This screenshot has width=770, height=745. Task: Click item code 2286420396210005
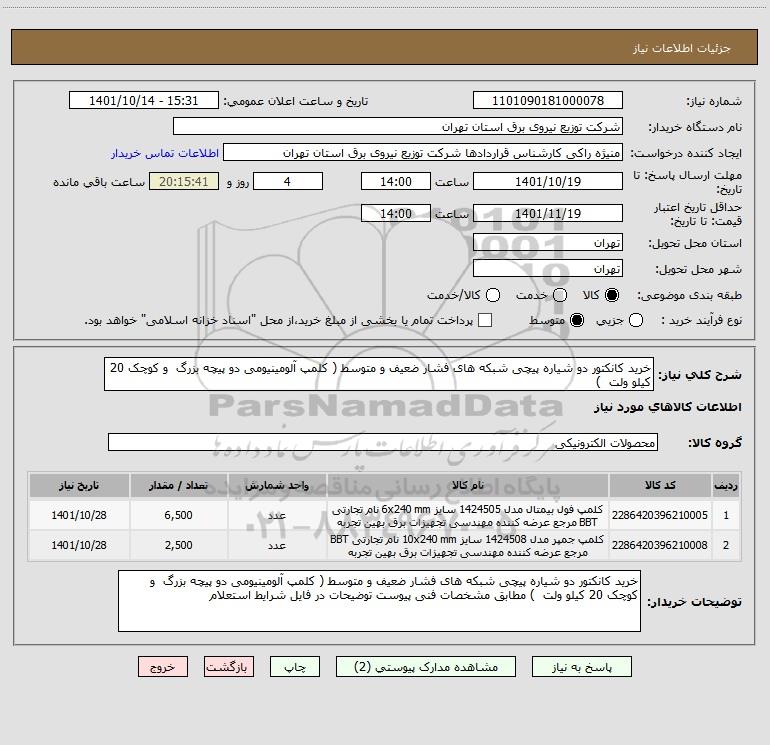(660, 515)
